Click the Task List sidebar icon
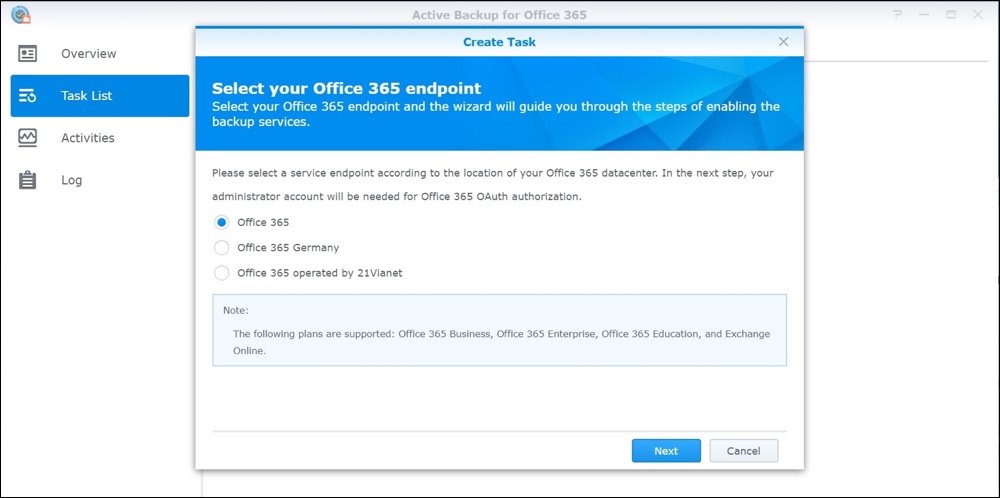The image size is (1000, 498). 28,96
